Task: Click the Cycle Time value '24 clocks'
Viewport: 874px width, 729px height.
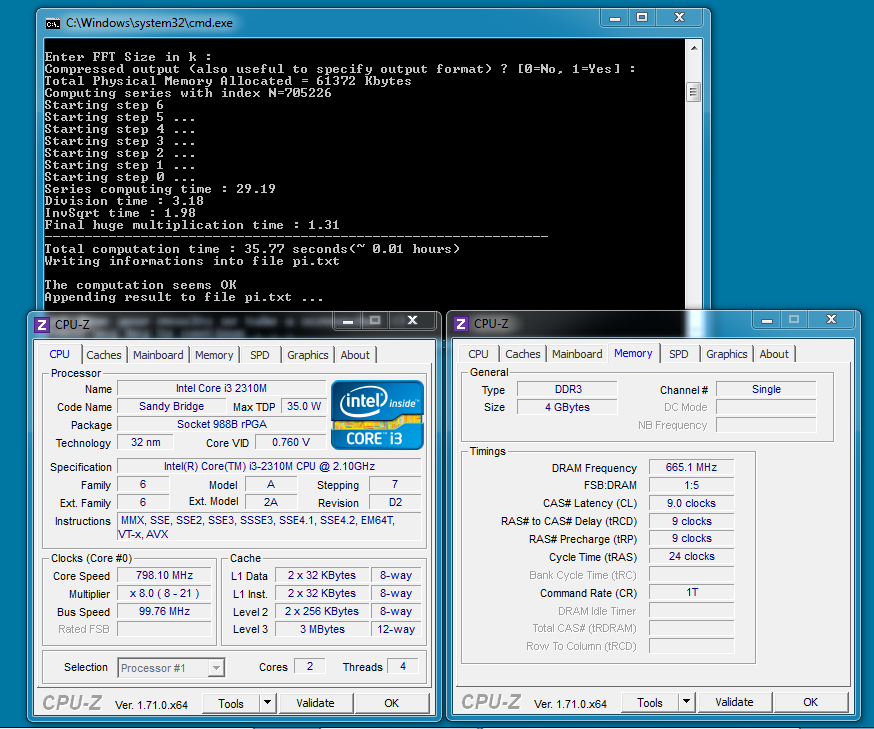Action: (692, 556)
